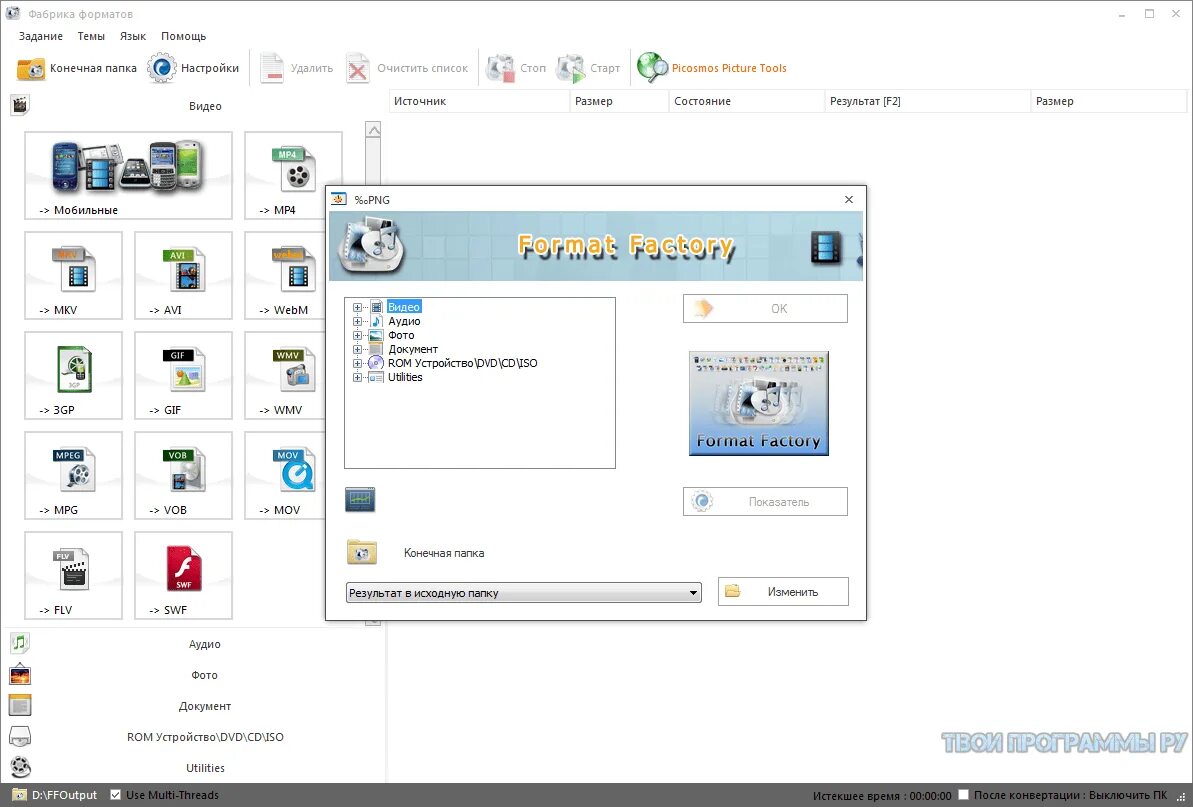Select Видео item in dialog tree
Screen dimensions: 1193x807
[404, 307]
